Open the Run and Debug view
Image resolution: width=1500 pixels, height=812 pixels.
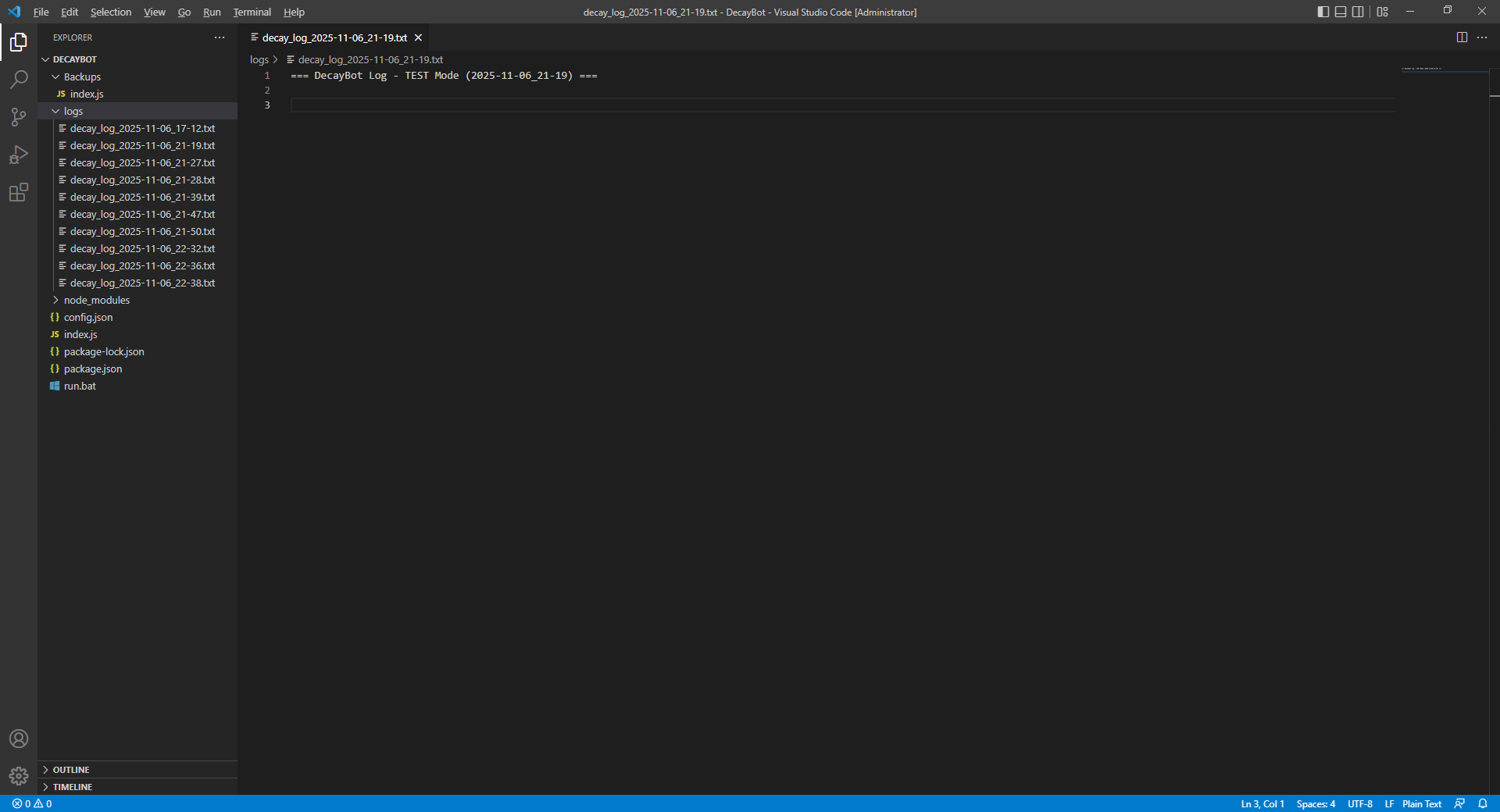coord(19,155)
